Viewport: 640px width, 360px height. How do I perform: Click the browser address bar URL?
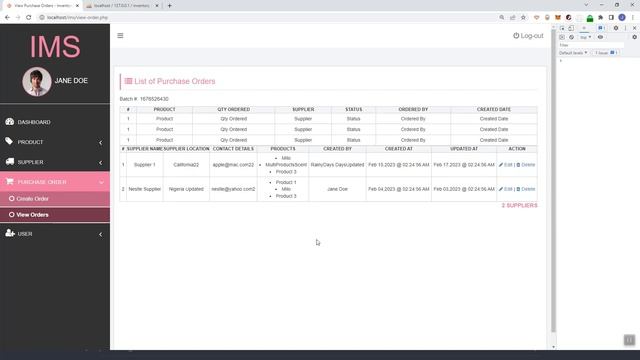[77, 18]
